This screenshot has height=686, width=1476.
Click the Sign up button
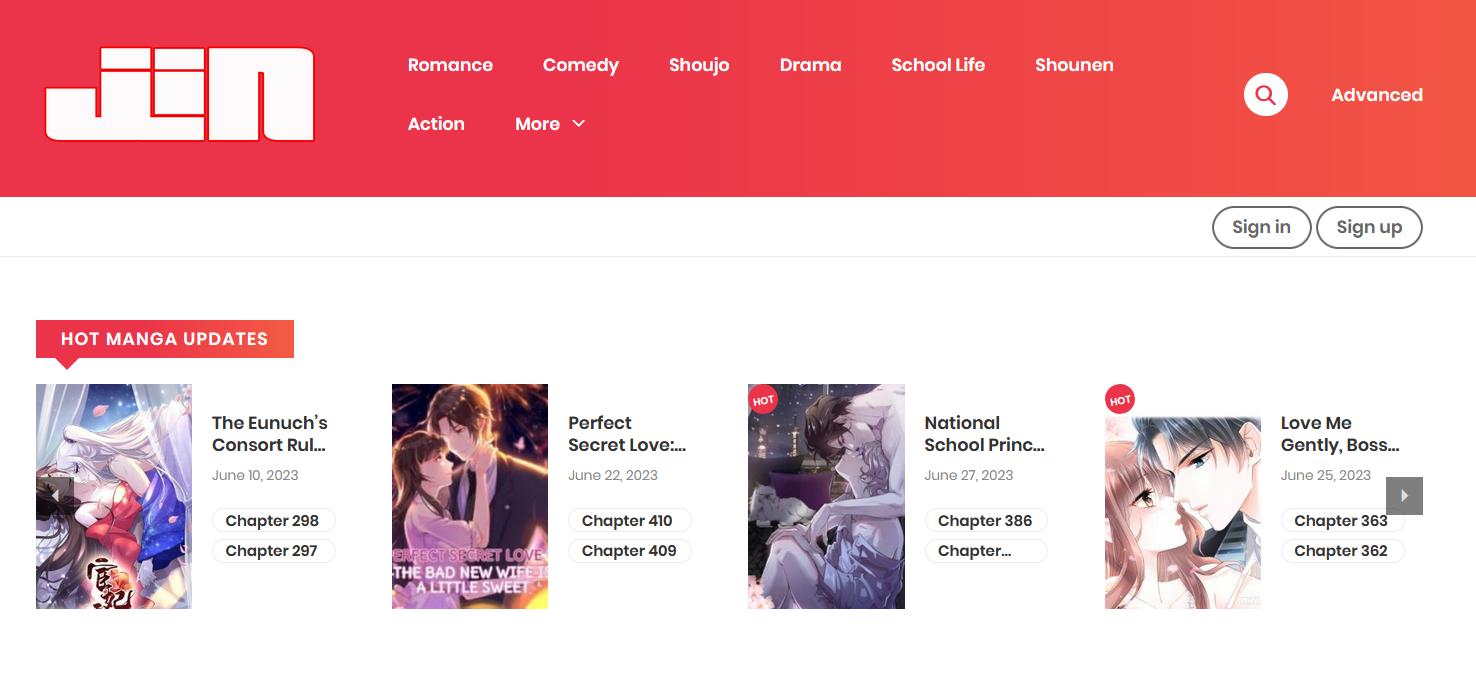[1369, 227]
